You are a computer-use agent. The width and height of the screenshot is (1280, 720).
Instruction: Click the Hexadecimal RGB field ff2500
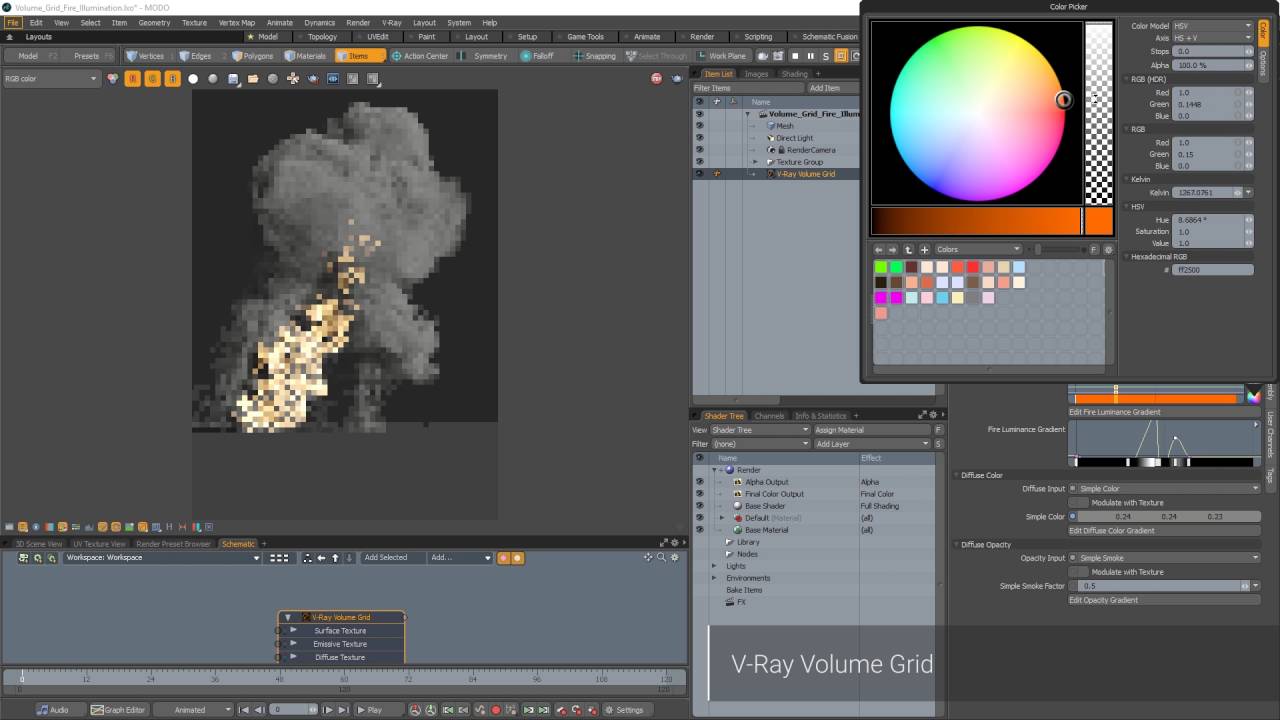[x=1213, y=270]
